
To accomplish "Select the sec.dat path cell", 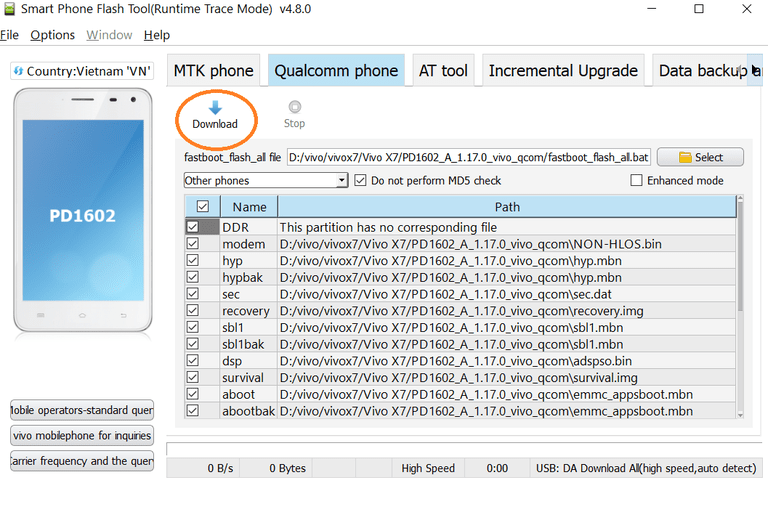I will pyautogui.click(x=507, y=294).
